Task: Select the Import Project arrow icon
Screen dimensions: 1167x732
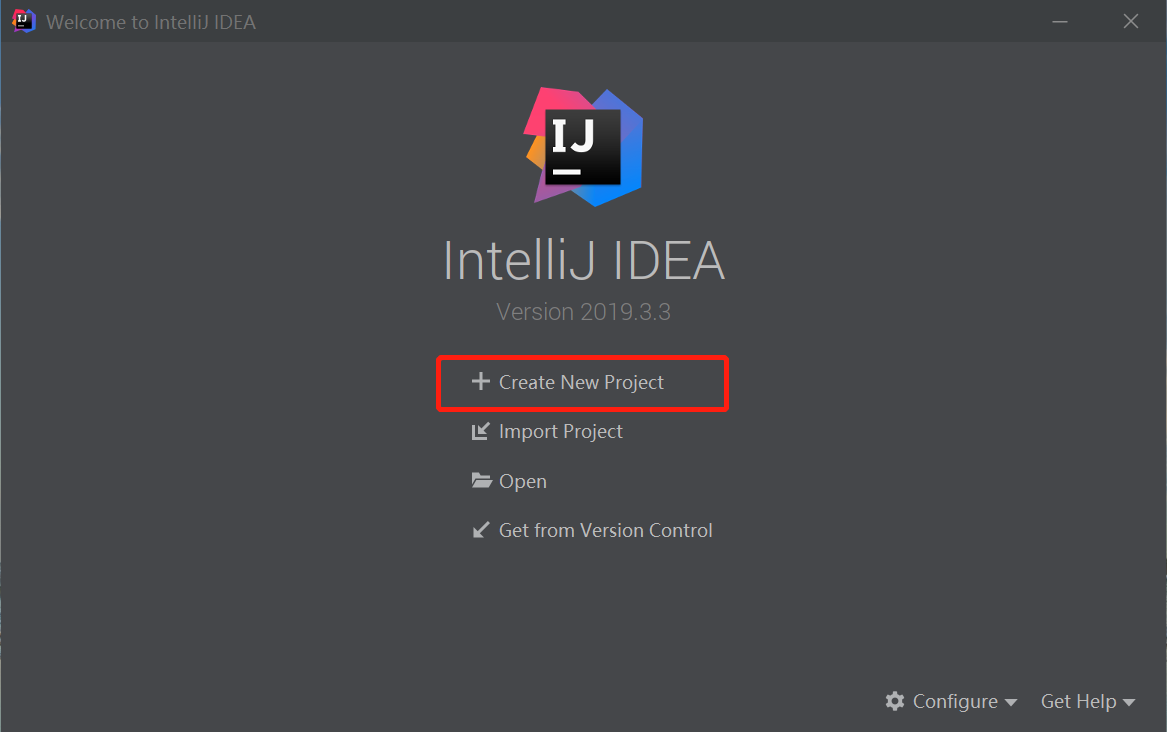Action: click(481, 431)
